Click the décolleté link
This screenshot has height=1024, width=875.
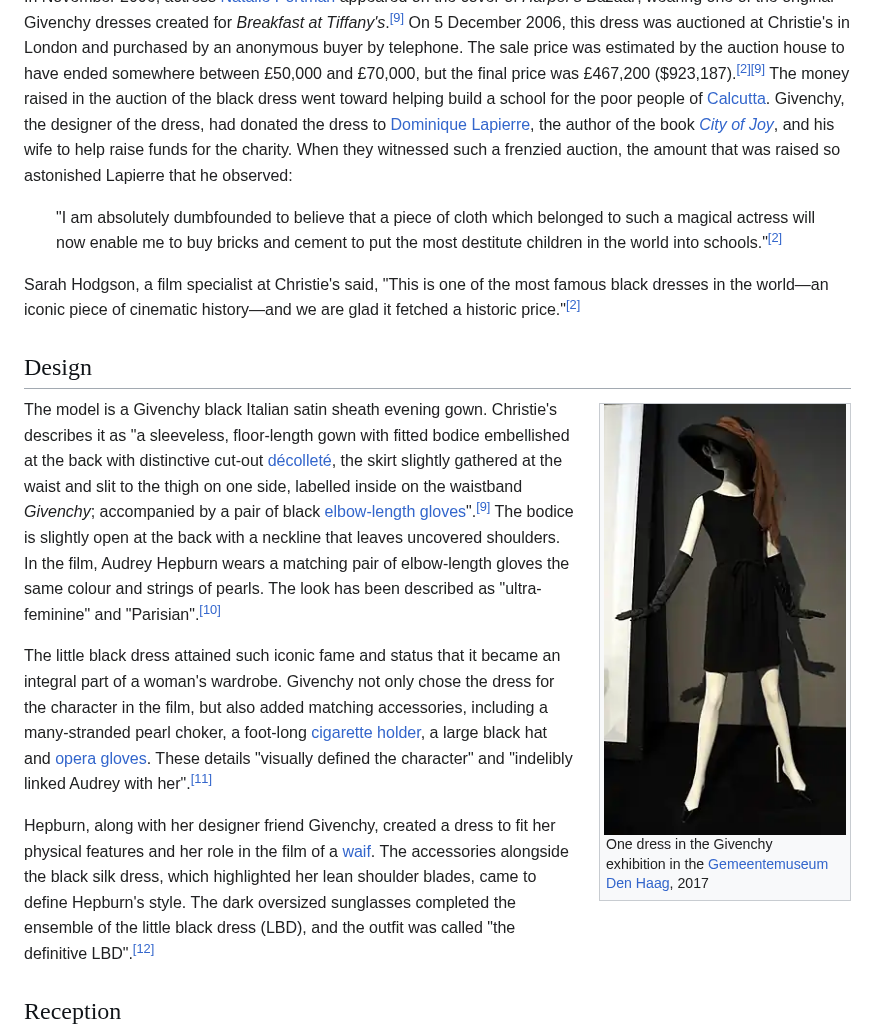pyautogui.click(x=299, y=460)
